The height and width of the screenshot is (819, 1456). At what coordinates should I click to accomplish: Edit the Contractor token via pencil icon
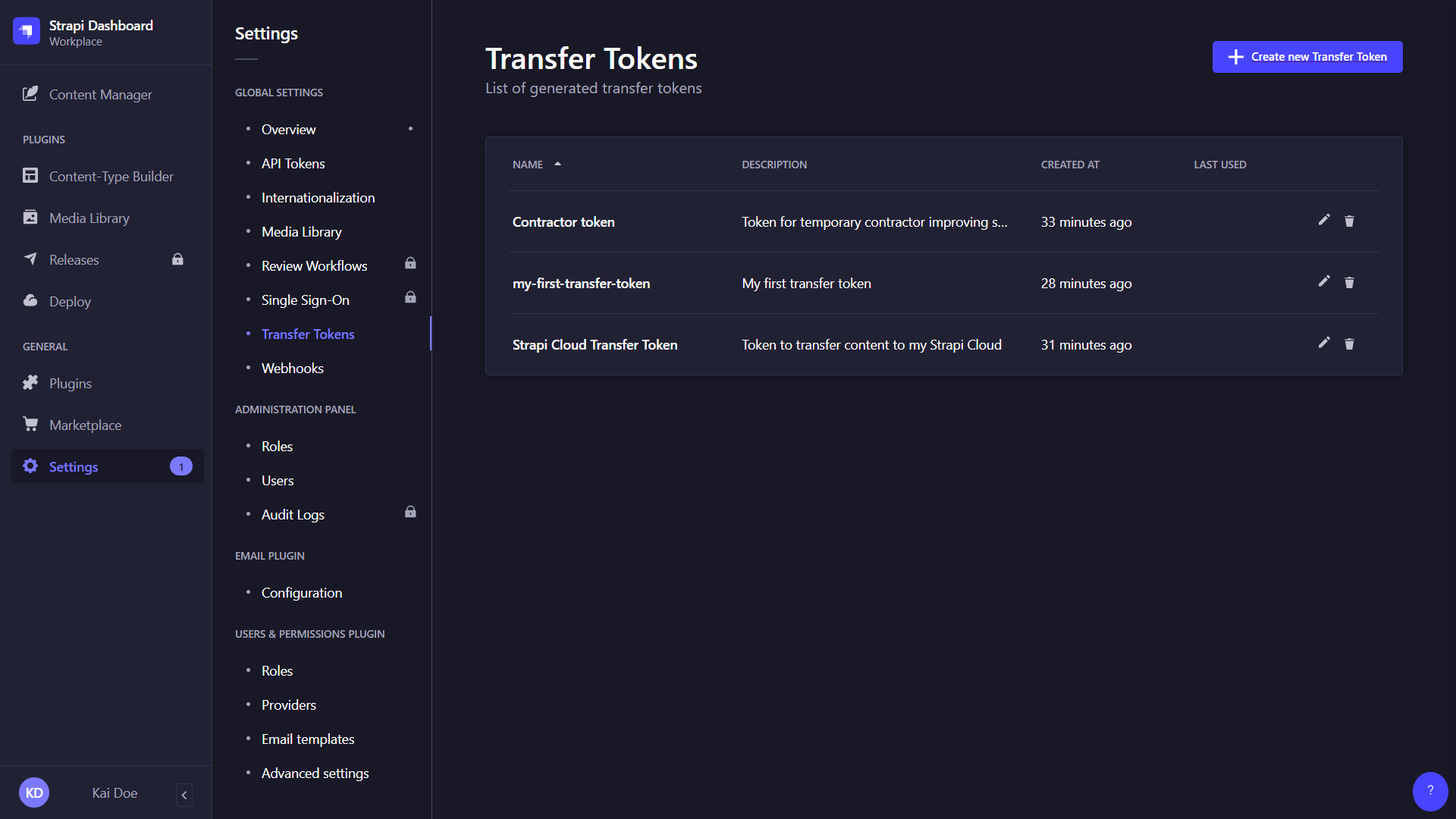tap(1323, 220)
